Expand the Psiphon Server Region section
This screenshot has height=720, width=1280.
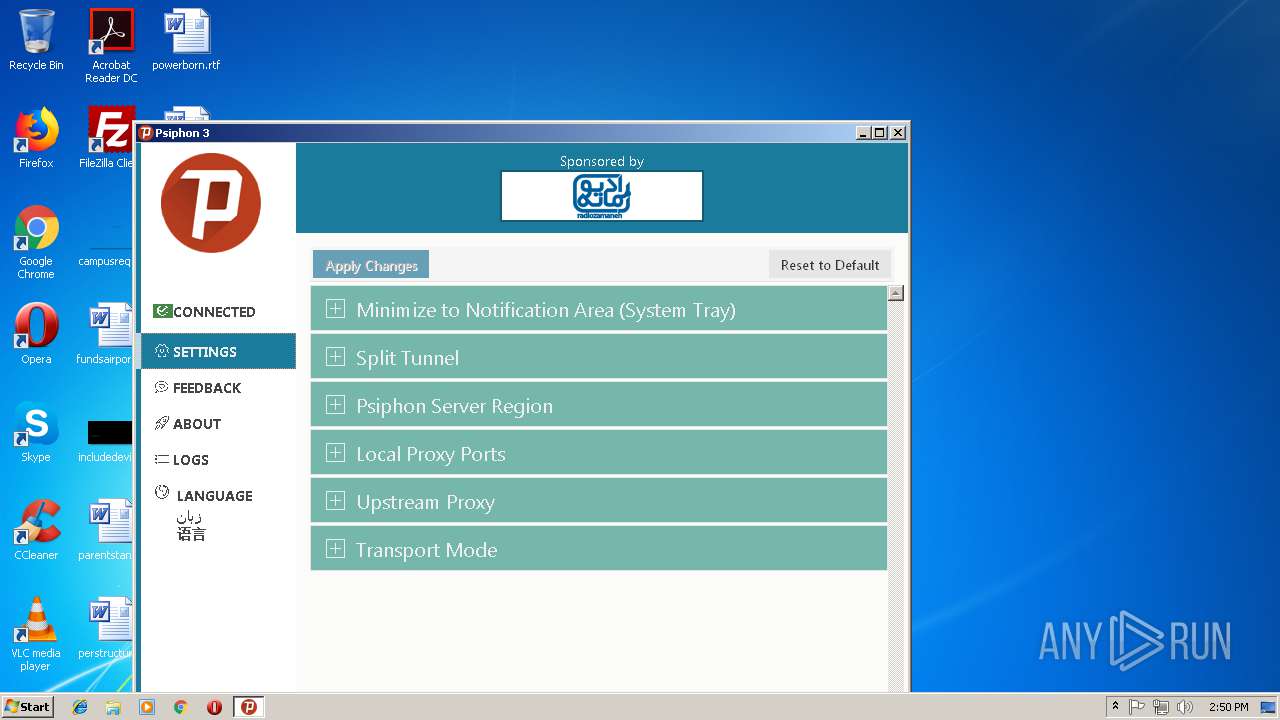click(x=599, y=406)
